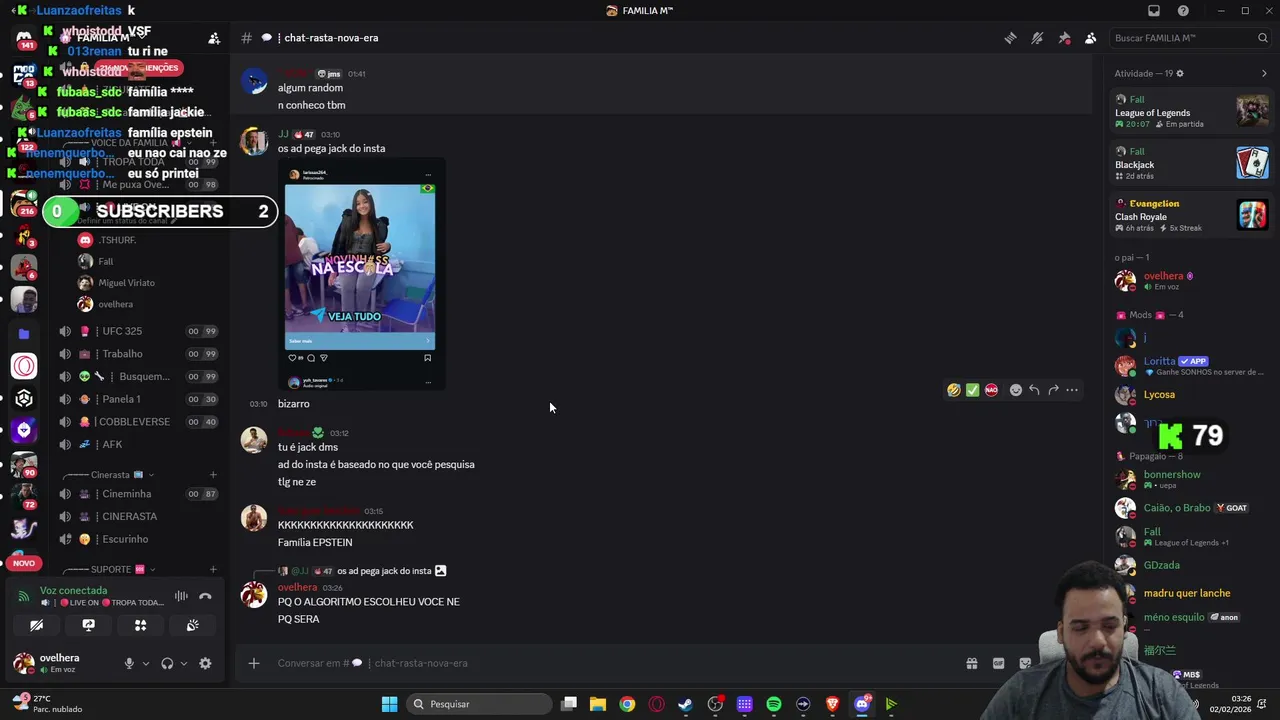The width and height of the screenshot is (1280, 720).
Task: Open Evangelion's Clash Royale activity card
Action: pyautogui.click(x=1192, y=215)
